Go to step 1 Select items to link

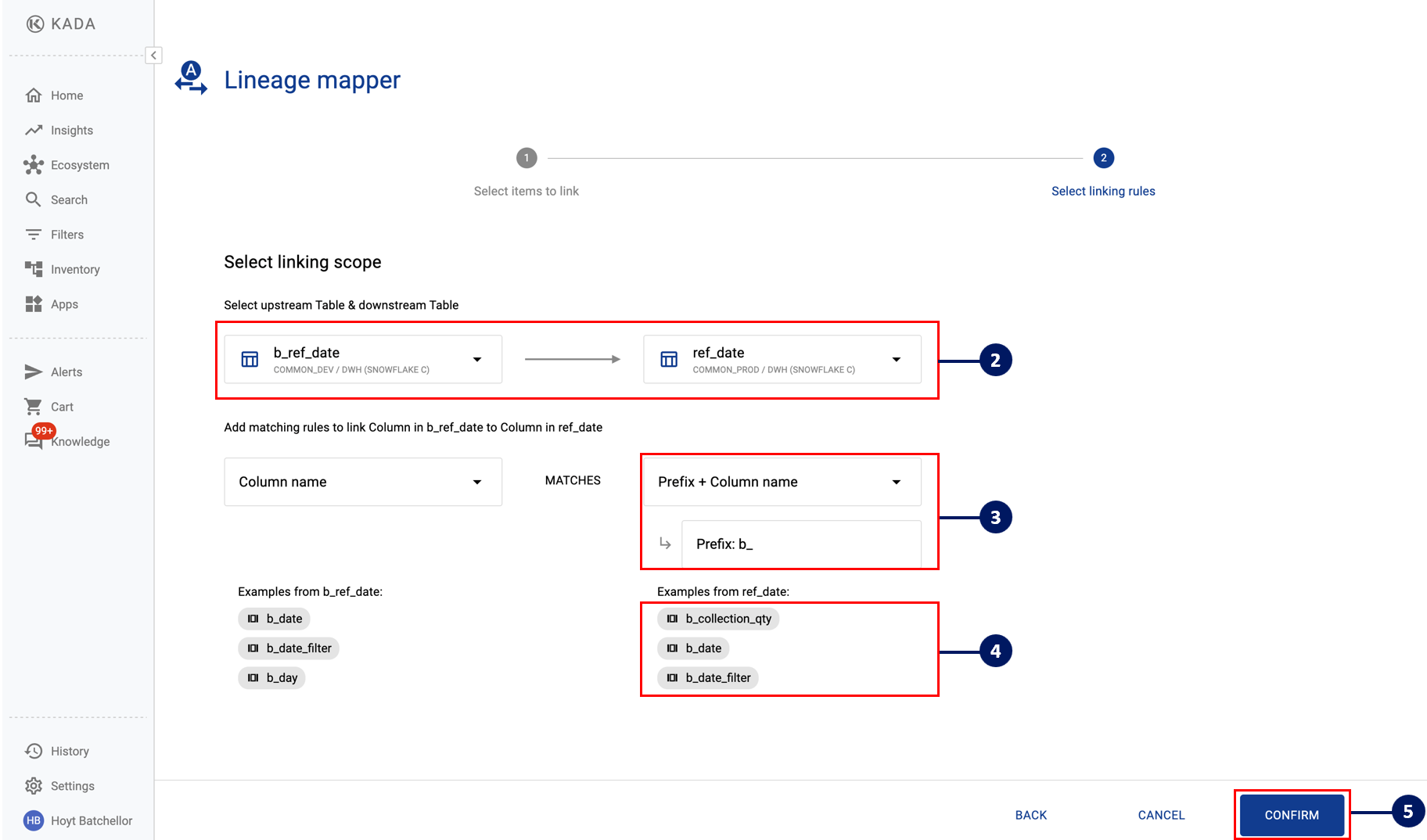click(527, 158)
